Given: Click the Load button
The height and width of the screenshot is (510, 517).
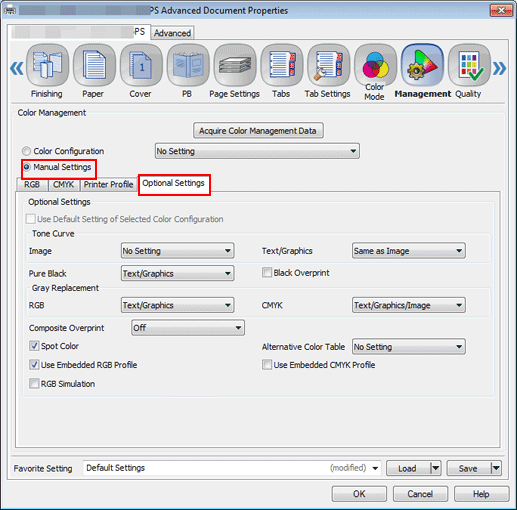Looking at the screenshot, I should [x=407, y=468].
